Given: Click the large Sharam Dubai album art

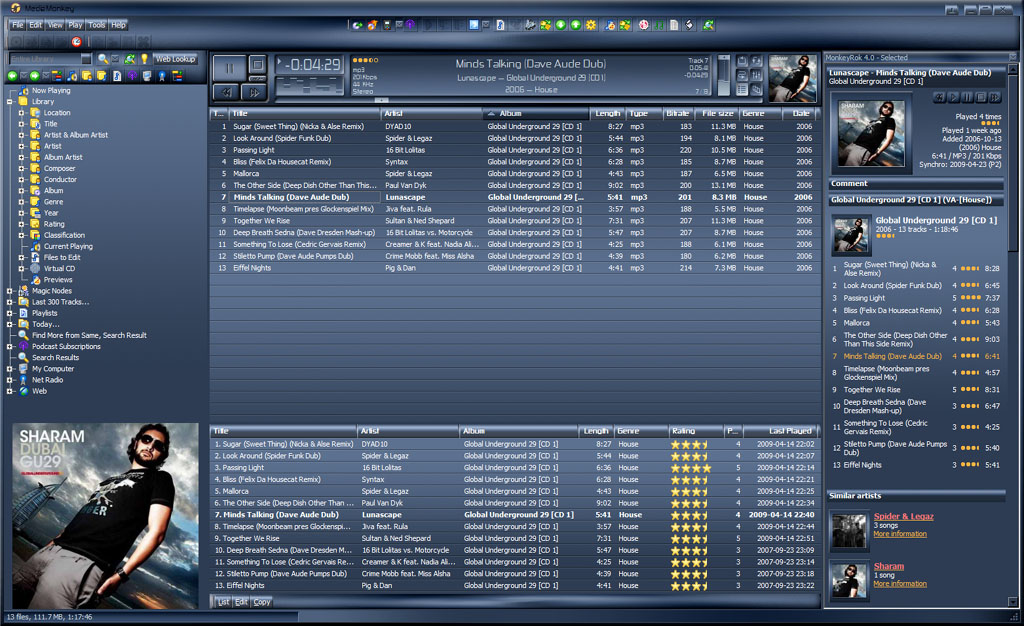Looking at the screenshot, I should pyautogui.click(x=105, y=516).
